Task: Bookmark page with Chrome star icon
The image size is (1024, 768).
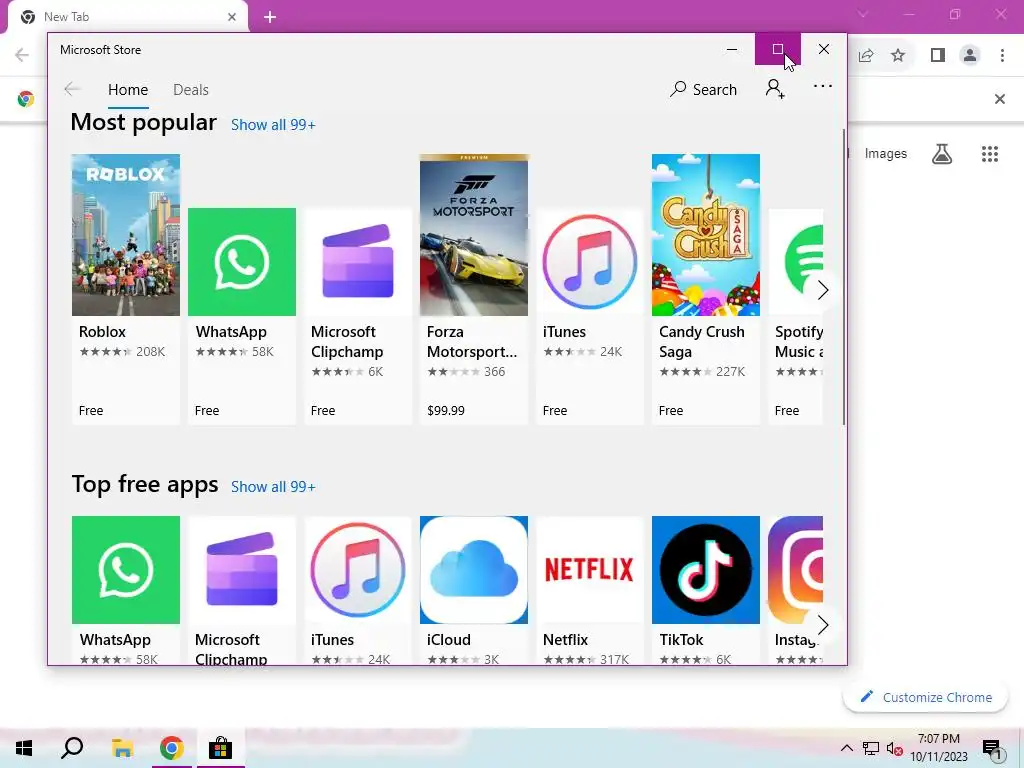Action: tap(898, 56)
